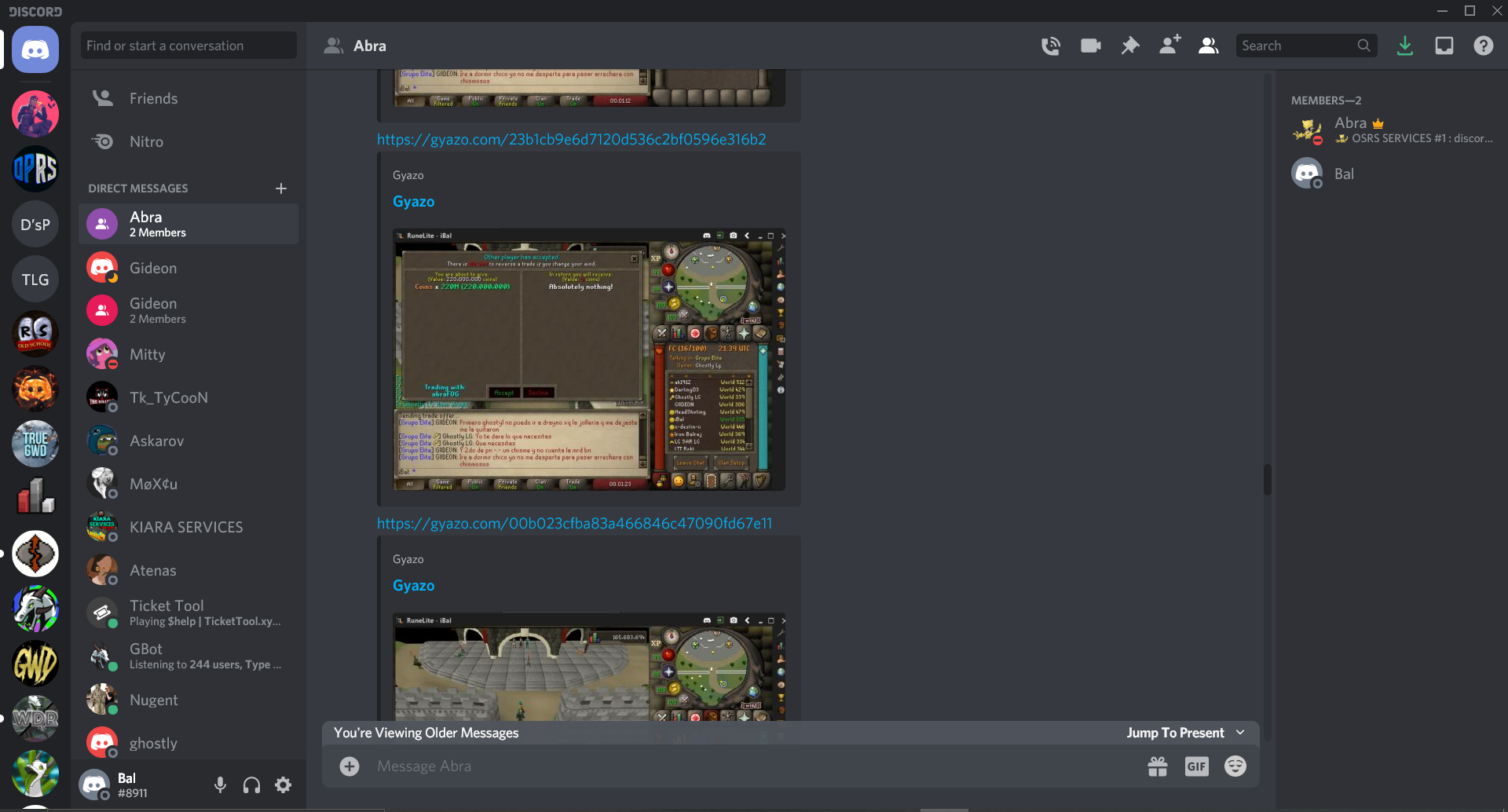Open DM with ghostly
This screenshot has height=812, width=1508.
tap(188, 743)
